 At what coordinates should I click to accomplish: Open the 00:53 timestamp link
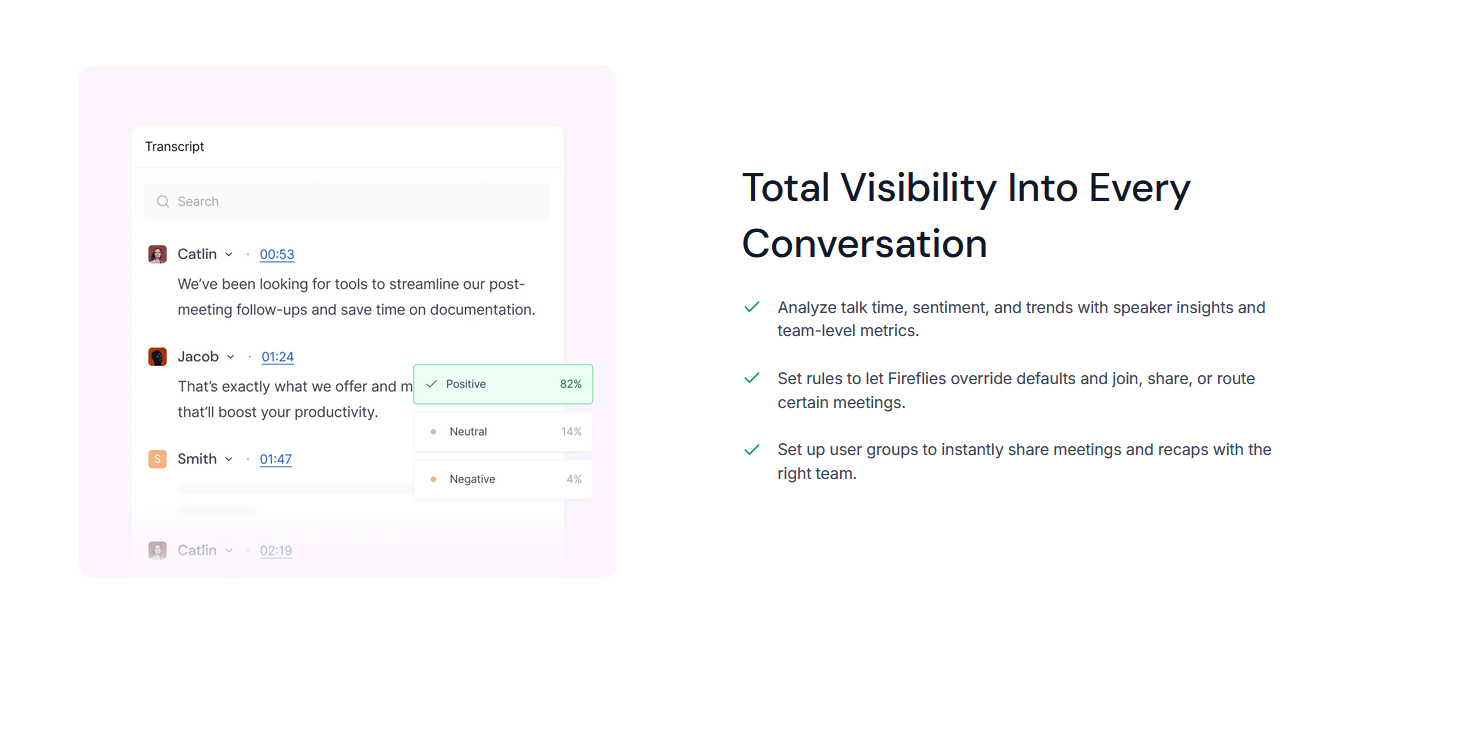coord(277,255)
